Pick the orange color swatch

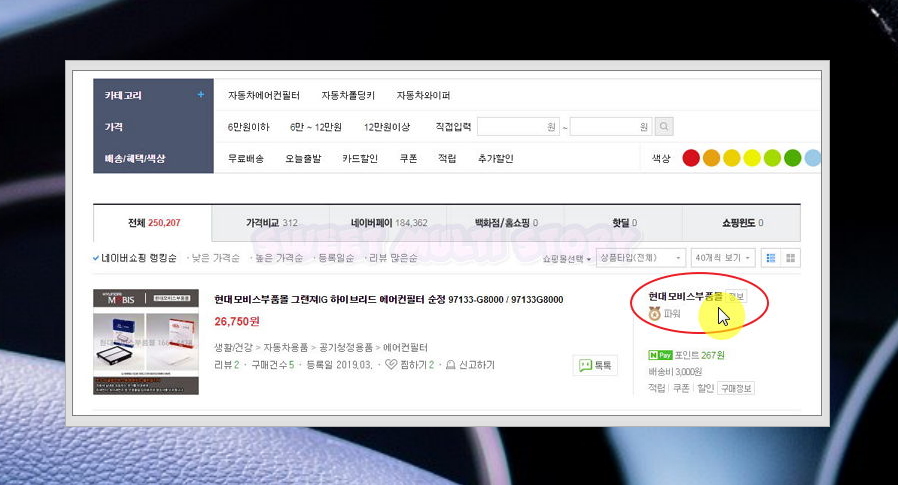(711, 158)
